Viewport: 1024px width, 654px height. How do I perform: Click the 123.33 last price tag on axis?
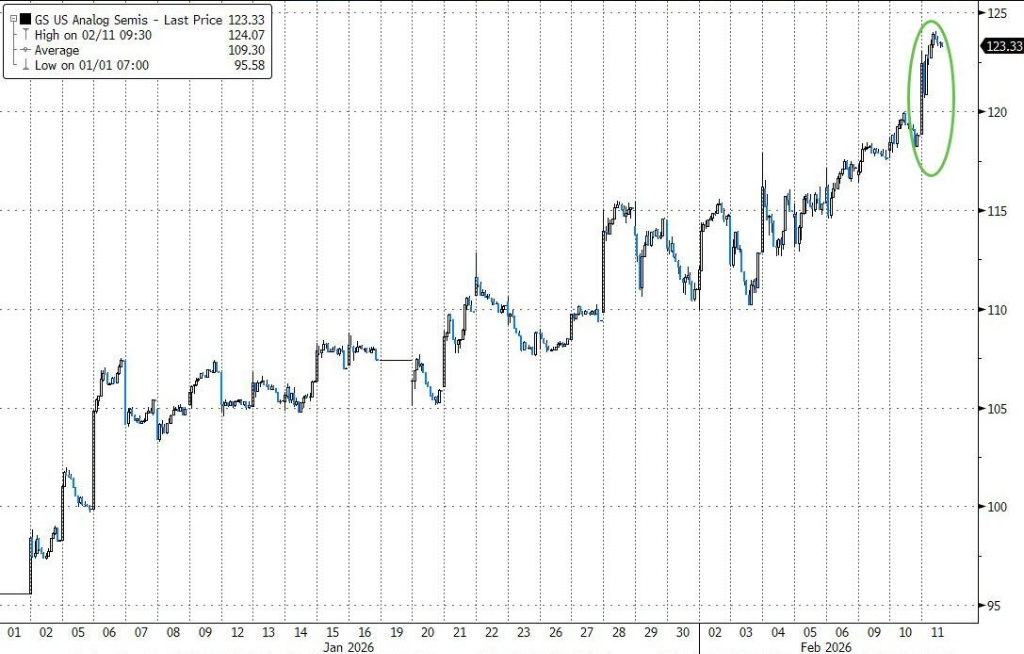point(1003,46)
